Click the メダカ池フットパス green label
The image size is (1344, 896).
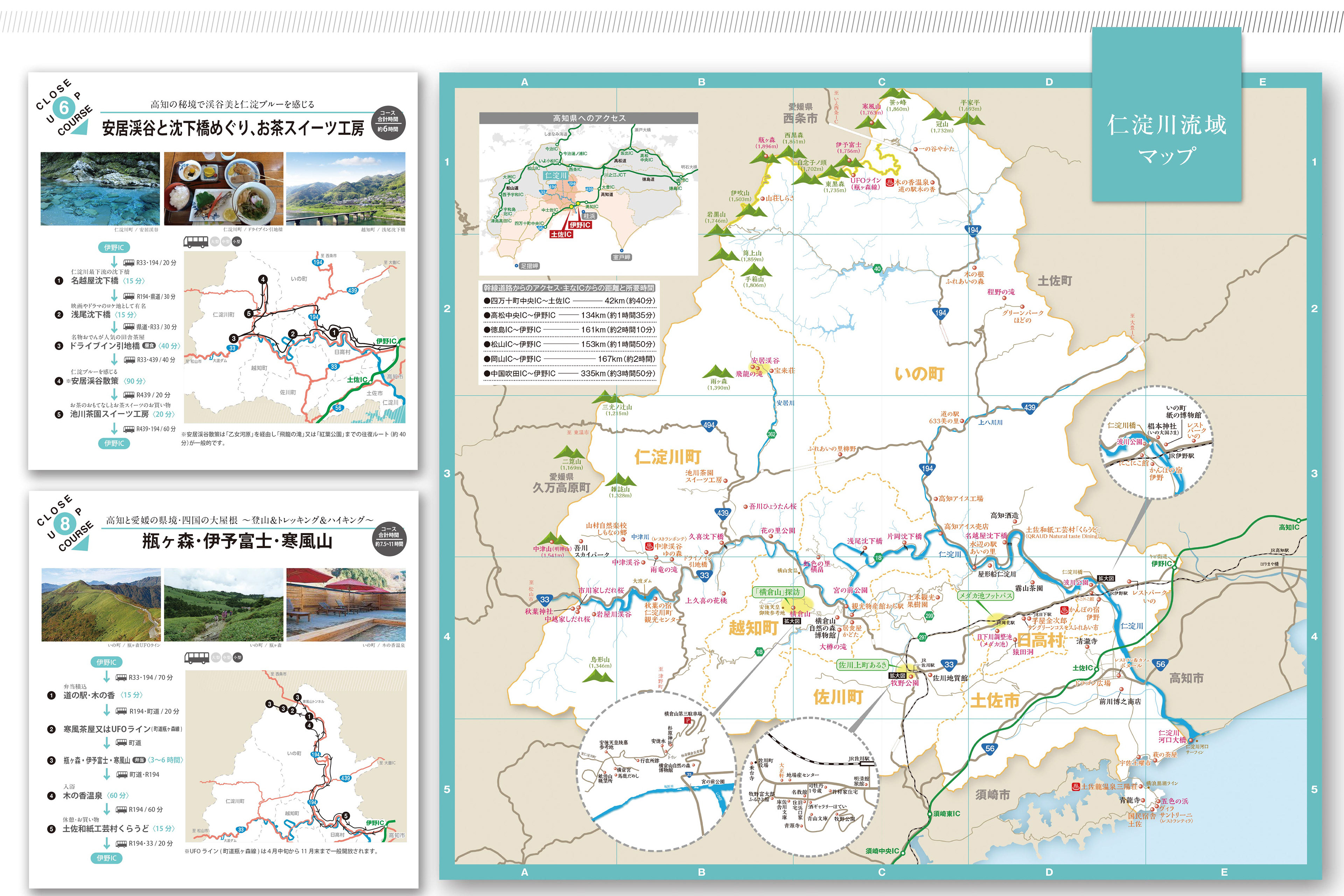pyautogui.click(x=985, y=595)
